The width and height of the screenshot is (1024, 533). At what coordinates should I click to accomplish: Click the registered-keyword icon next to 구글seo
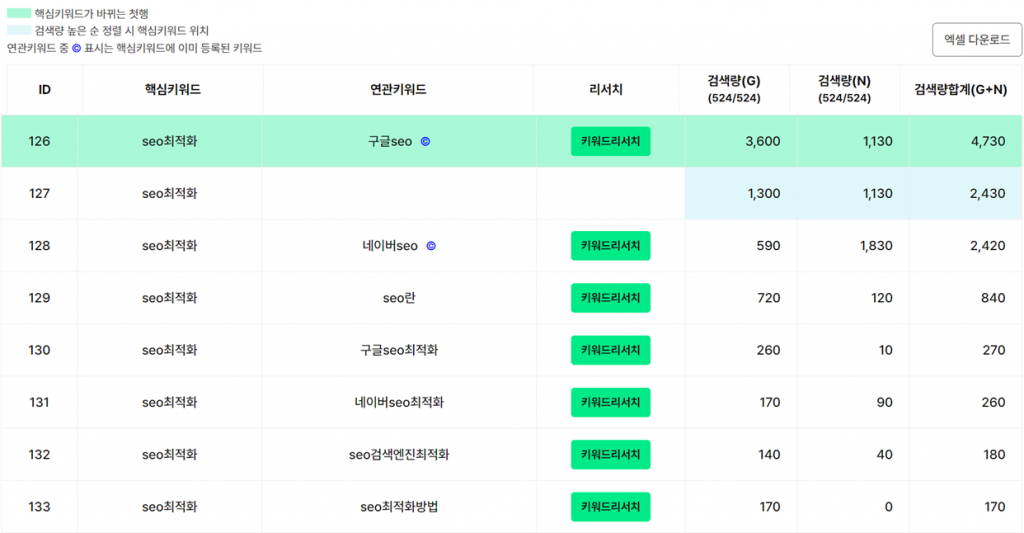pos(425,142)
